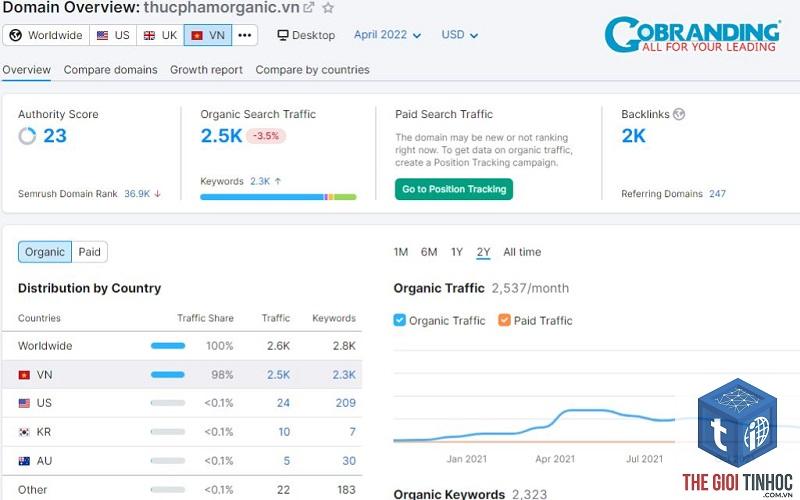Select the Organic toggle button
The width and height of the screenshot is (800, 500).
coord(45,252)
